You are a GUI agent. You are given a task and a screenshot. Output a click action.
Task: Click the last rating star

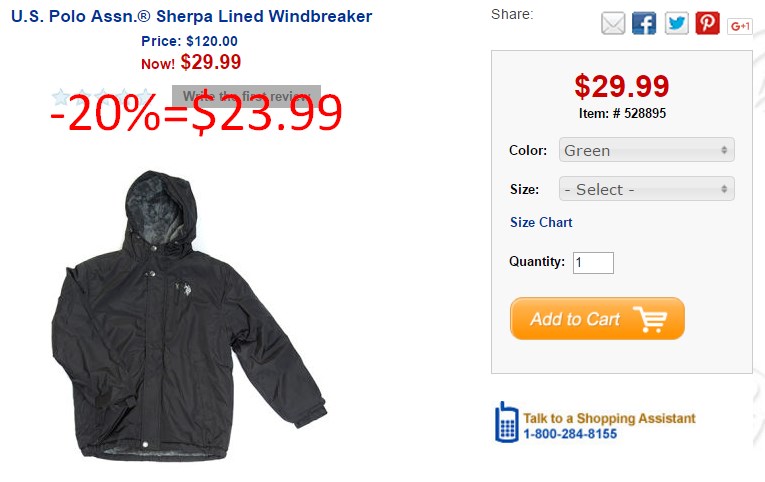coord(144,96)
